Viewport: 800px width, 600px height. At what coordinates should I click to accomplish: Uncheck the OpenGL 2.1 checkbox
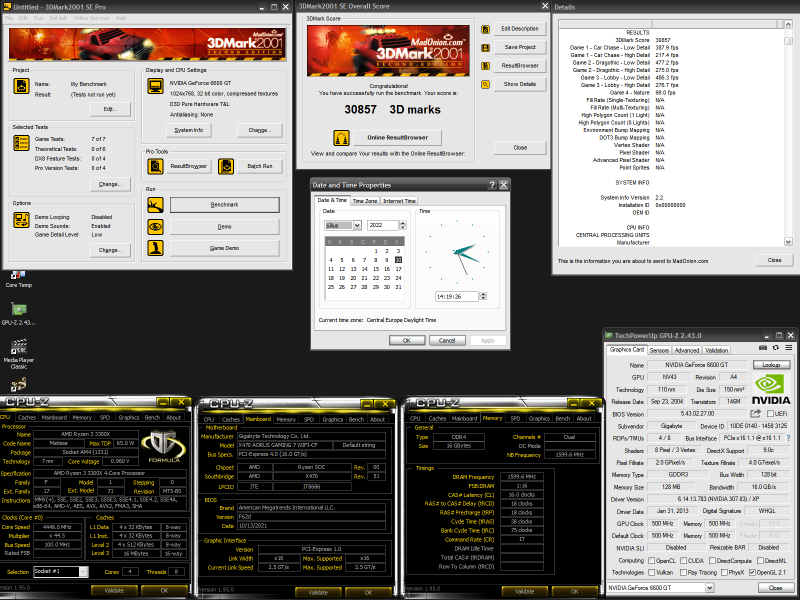click(752, 572)
